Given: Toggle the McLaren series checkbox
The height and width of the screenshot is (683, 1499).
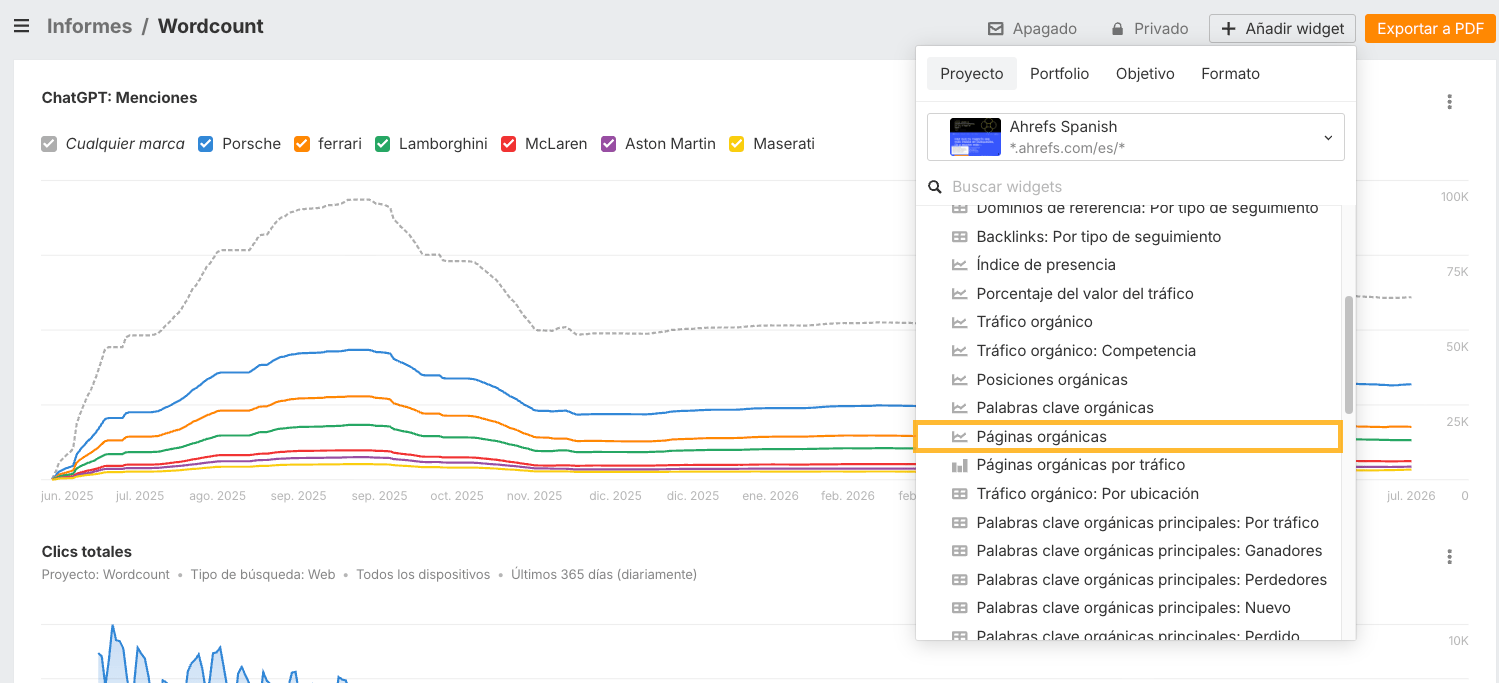Looking at the screenshot, I should pyautogui.click(x=508, y=144).
